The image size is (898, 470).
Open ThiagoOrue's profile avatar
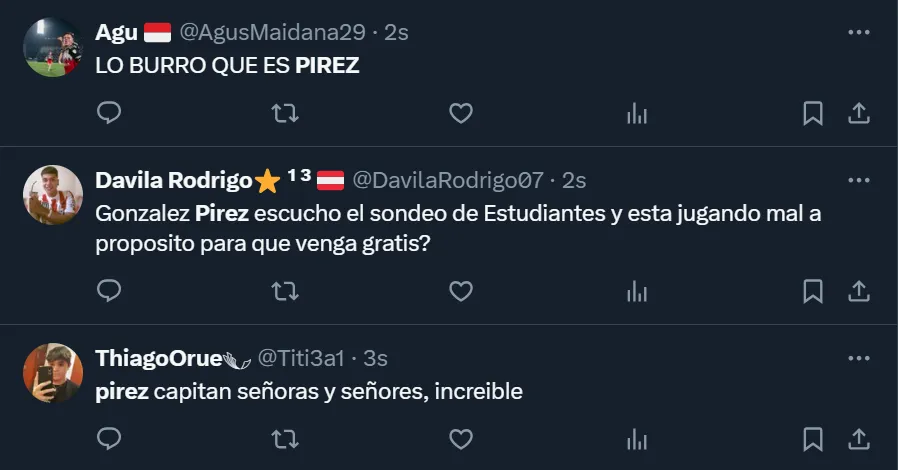pyautogui.click(x=53, y=373)
